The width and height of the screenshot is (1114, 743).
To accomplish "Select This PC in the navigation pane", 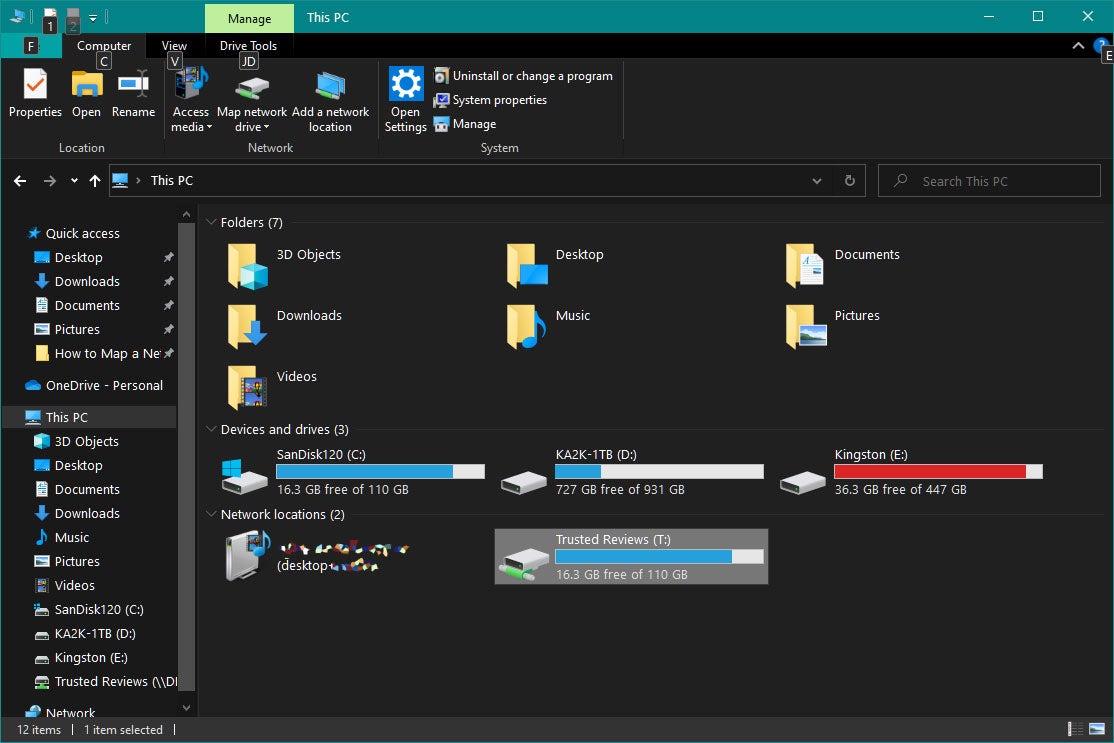I will (x=67, y=417).
